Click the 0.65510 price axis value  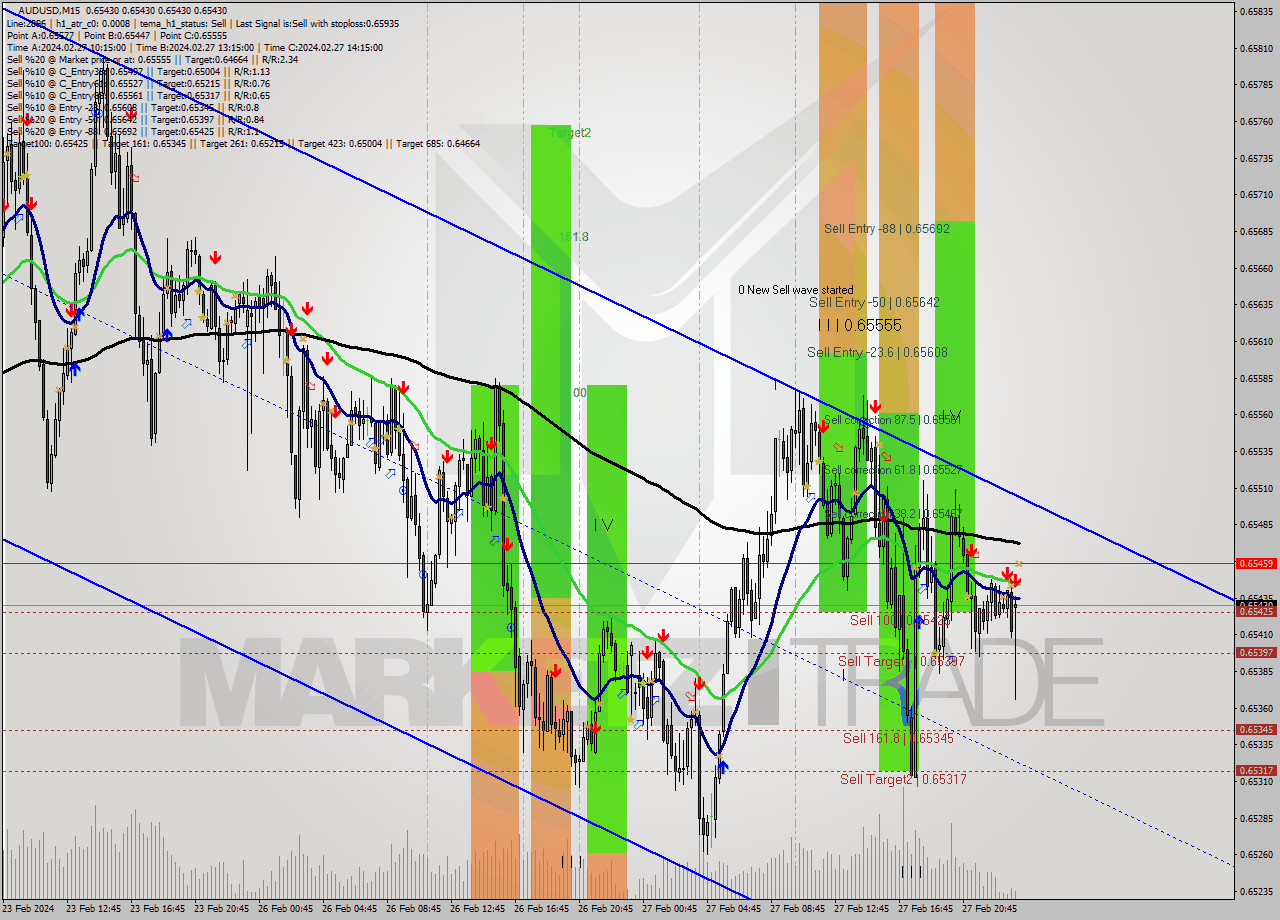pos(1257,488)
